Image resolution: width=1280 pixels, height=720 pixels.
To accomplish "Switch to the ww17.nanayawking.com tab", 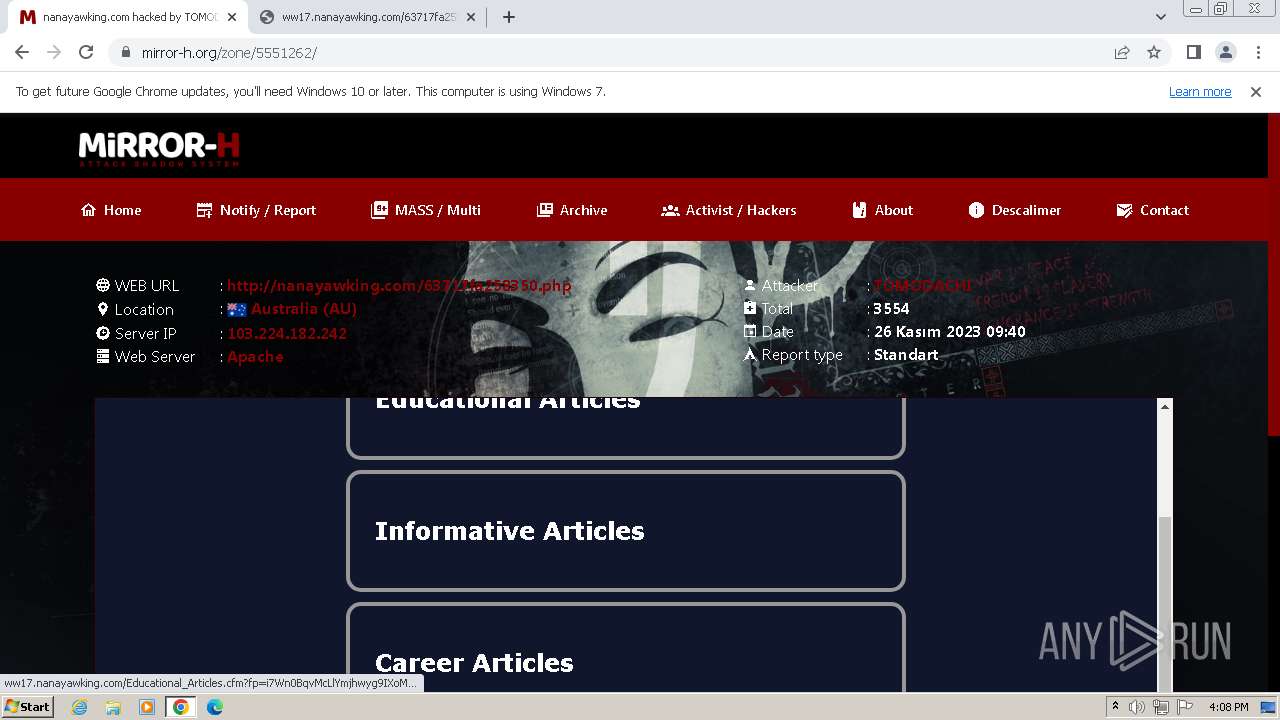I will coord(368,17).
